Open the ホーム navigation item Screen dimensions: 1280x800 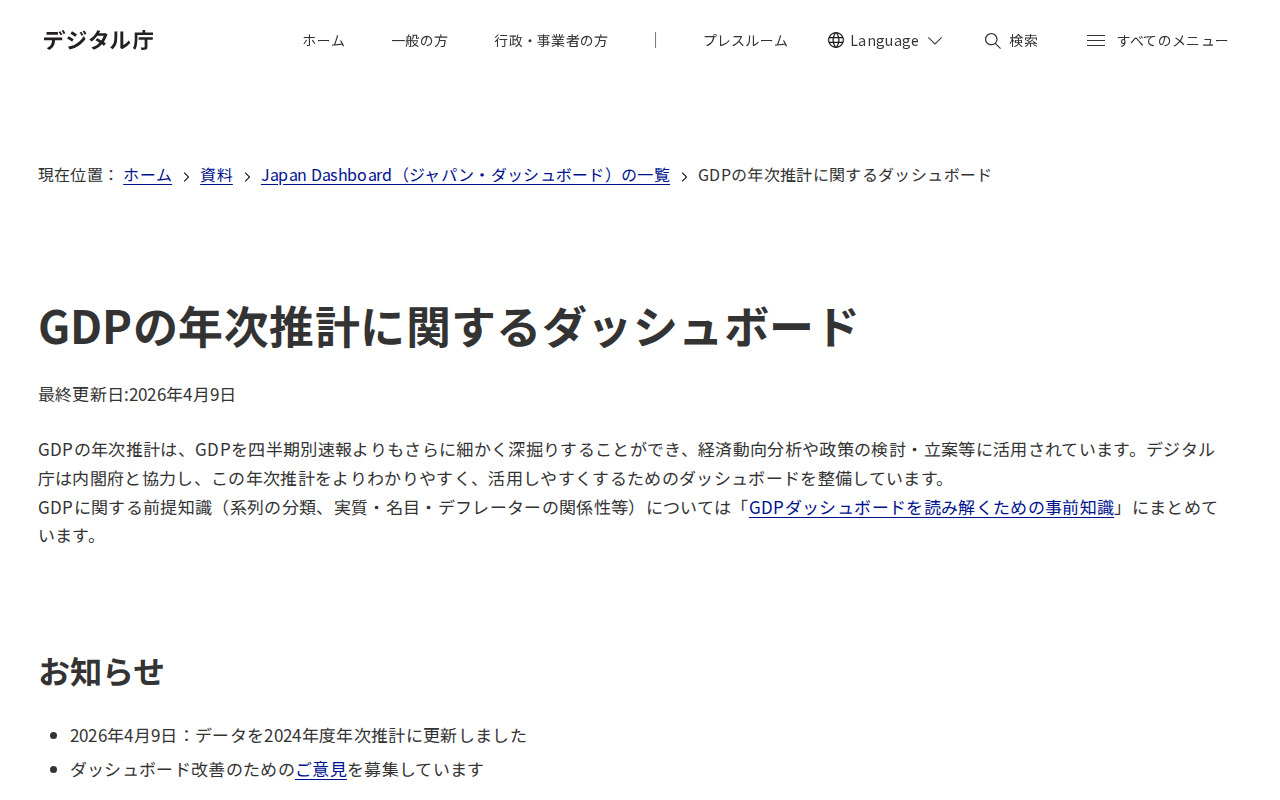(x=323, y=40)
